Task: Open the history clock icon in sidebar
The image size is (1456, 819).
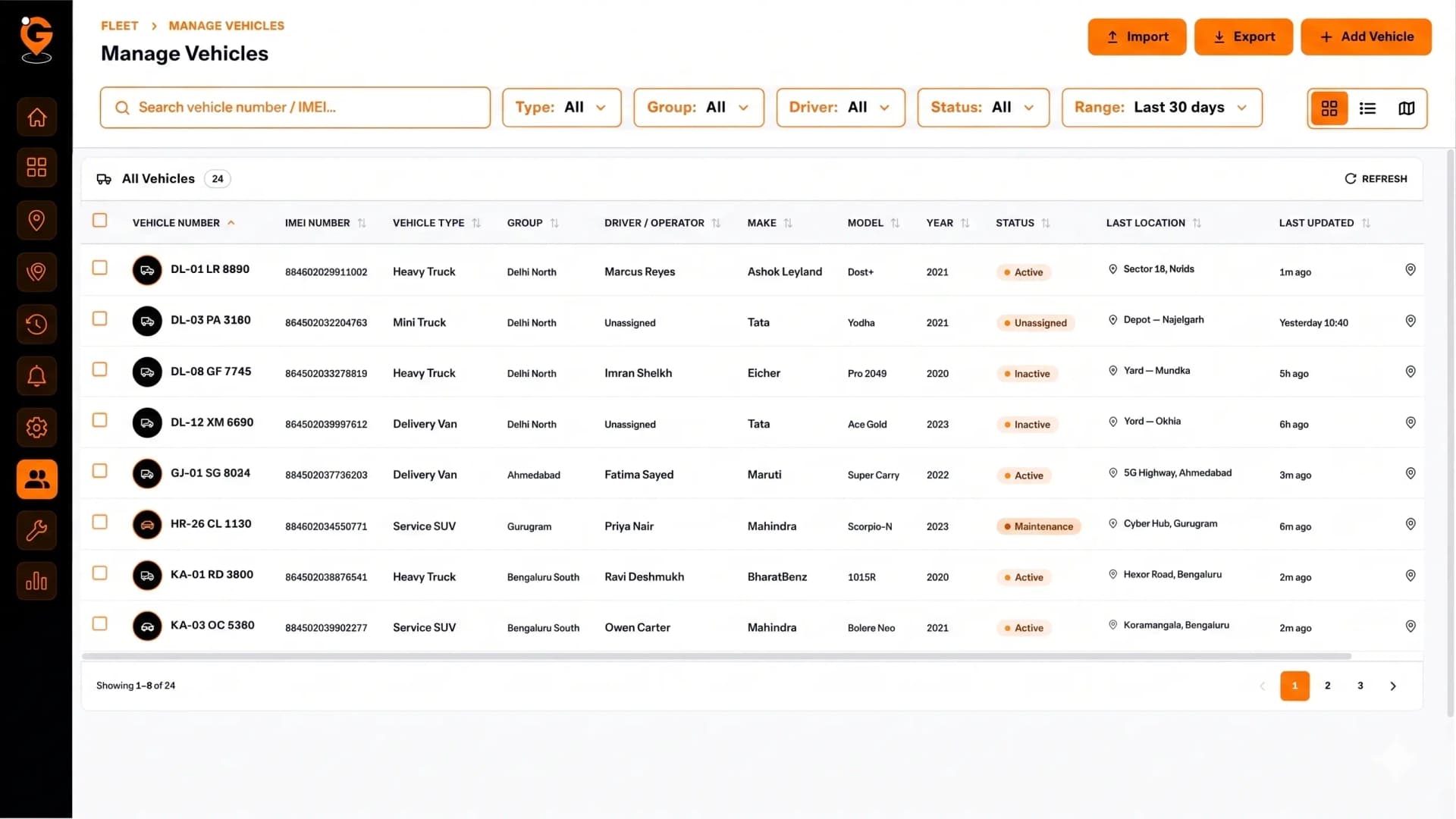Action: (x=36, y=325)
